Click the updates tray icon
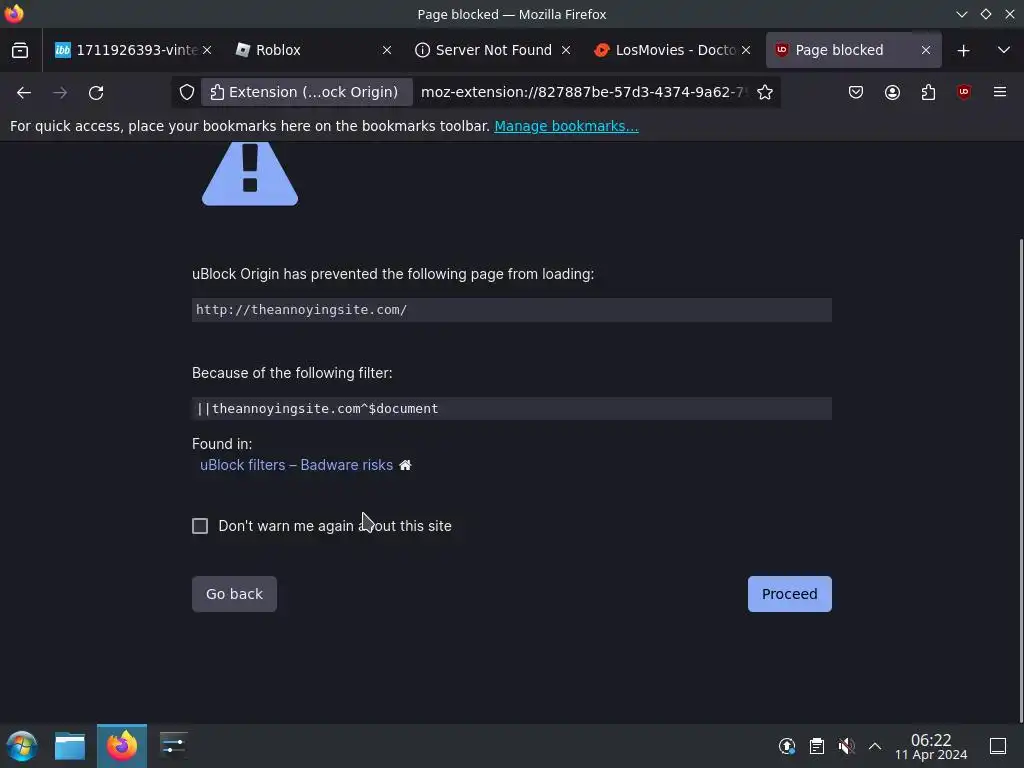 coord(787,746)
